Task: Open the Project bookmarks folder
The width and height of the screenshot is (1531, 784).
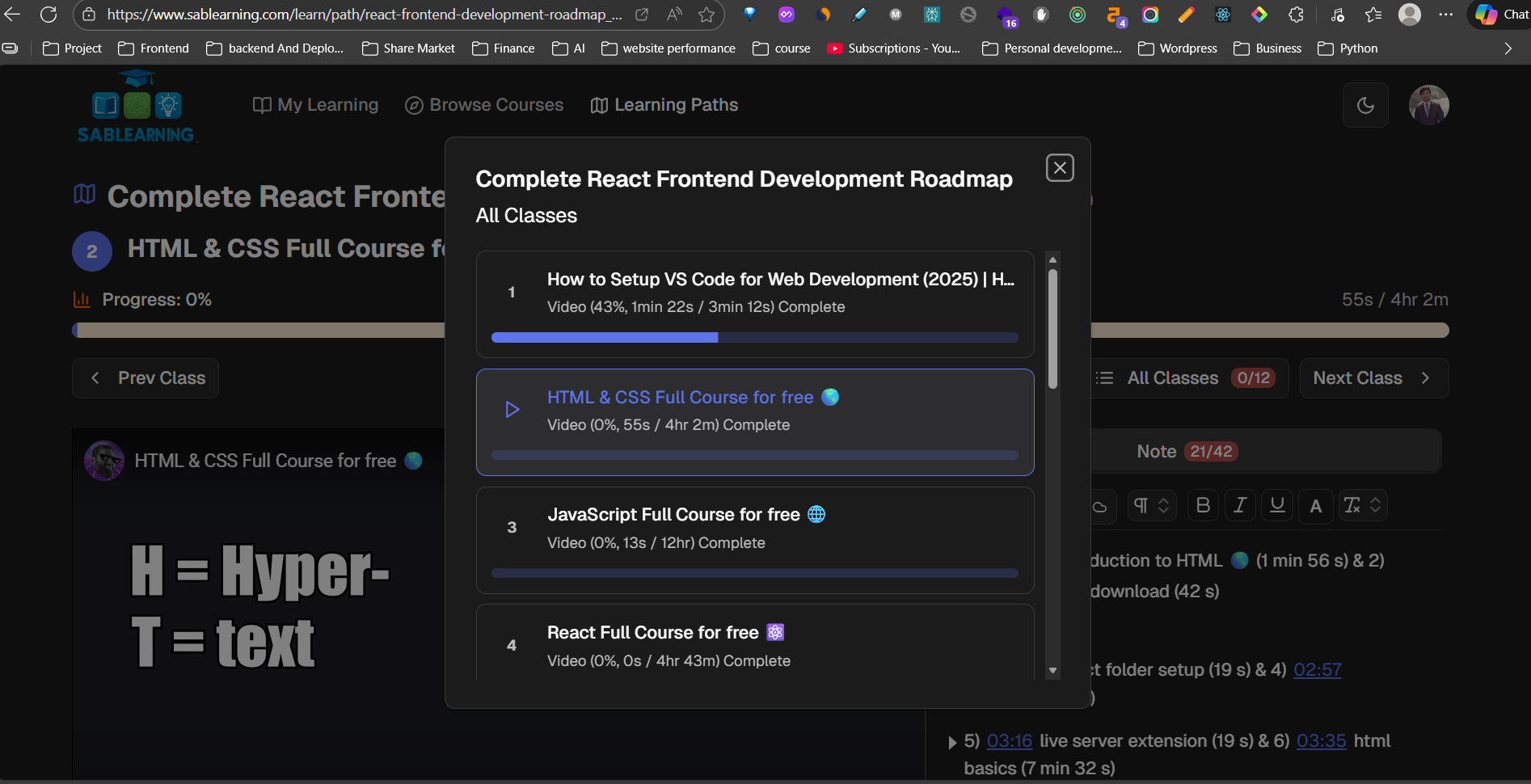Action: click(x=73, y=48)
